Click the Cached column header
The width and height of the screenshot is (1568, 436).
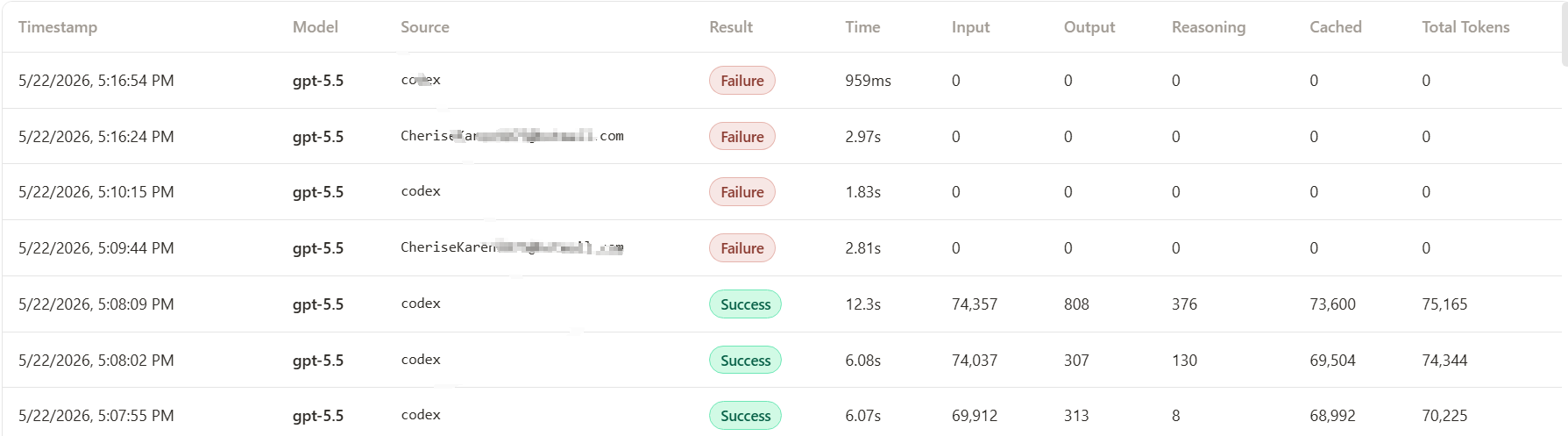[x=1336, y=27]
